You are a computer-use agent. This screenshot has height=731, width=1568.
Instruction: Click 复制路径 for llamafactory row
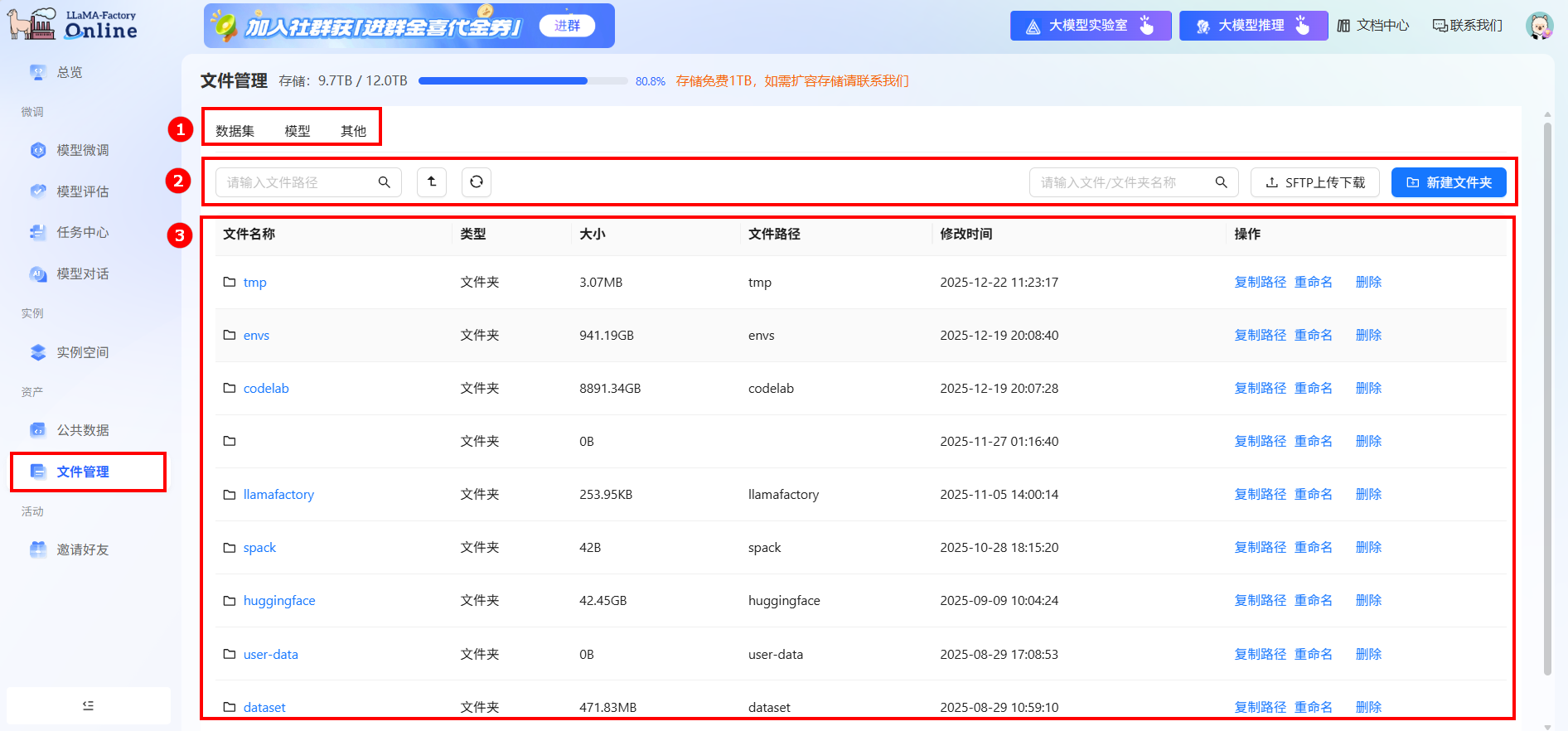tap(1261, 494)
